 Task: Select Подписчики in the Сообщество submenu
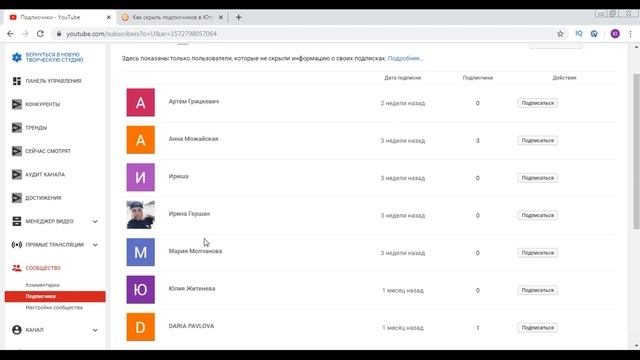(x=55, y=296)
